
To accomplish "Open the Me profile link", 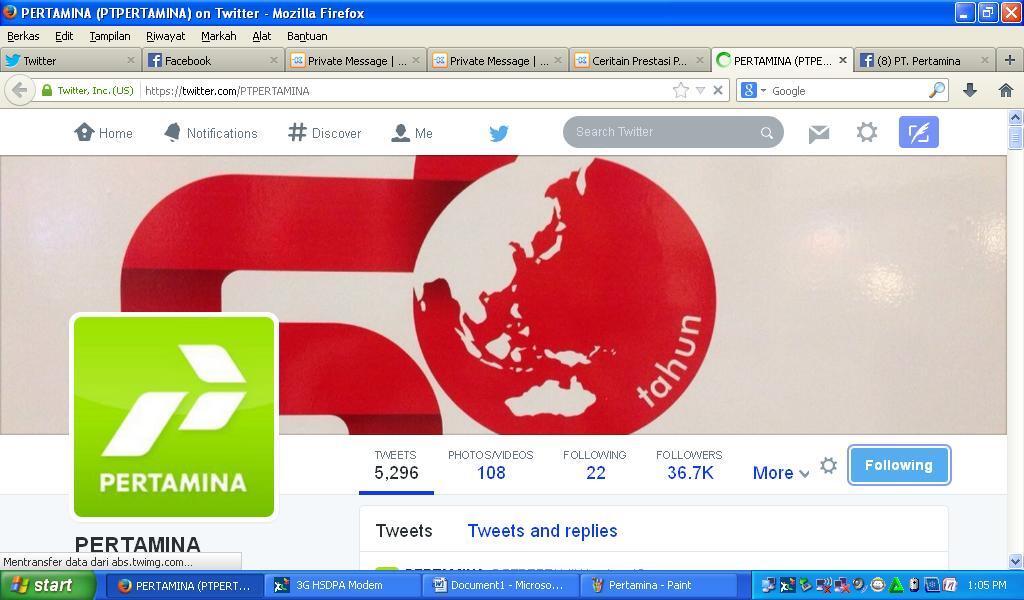I will click(x=412, y=133).
